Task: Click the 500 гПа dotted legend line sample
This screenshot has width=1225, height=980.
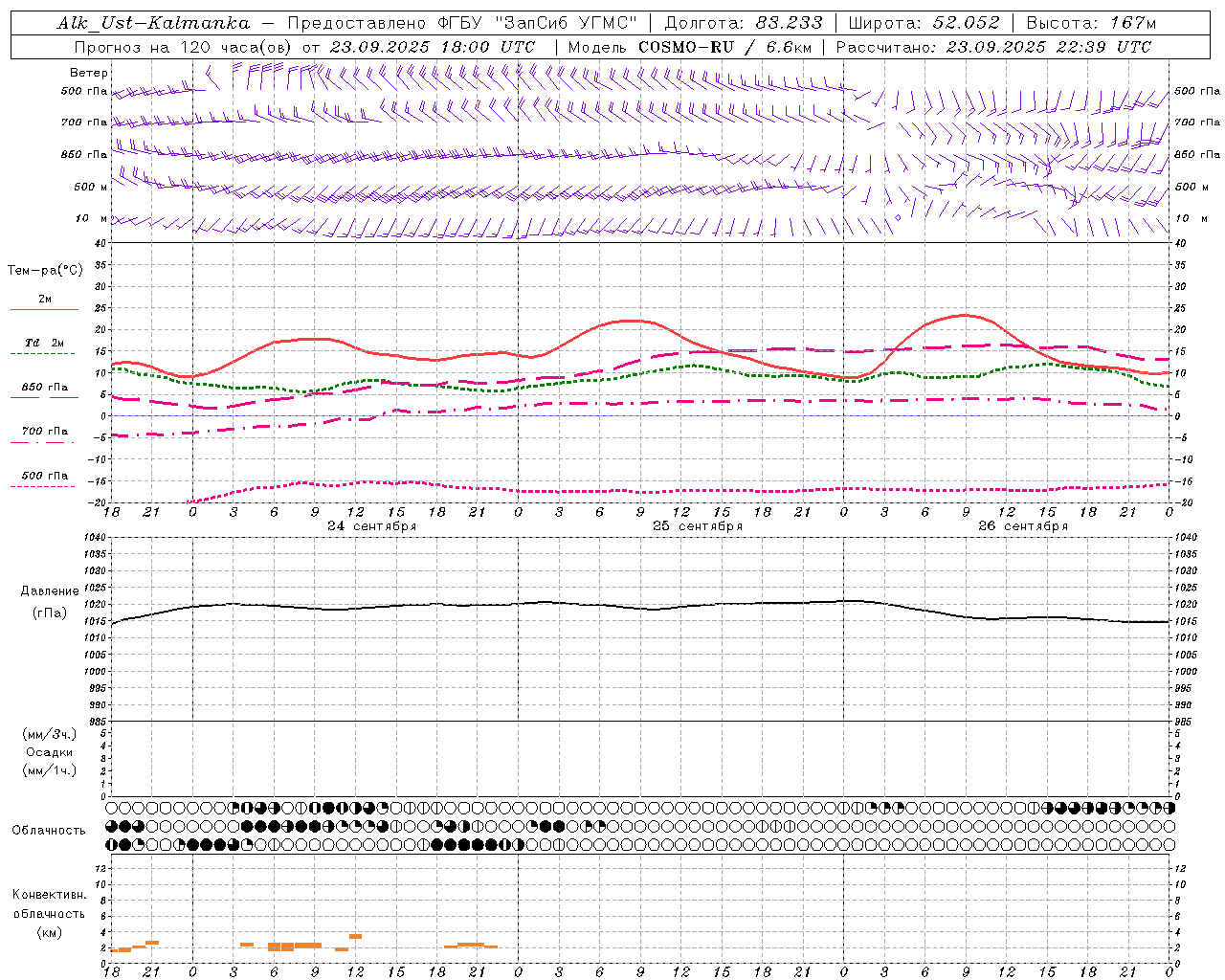Action: (43, 486)
